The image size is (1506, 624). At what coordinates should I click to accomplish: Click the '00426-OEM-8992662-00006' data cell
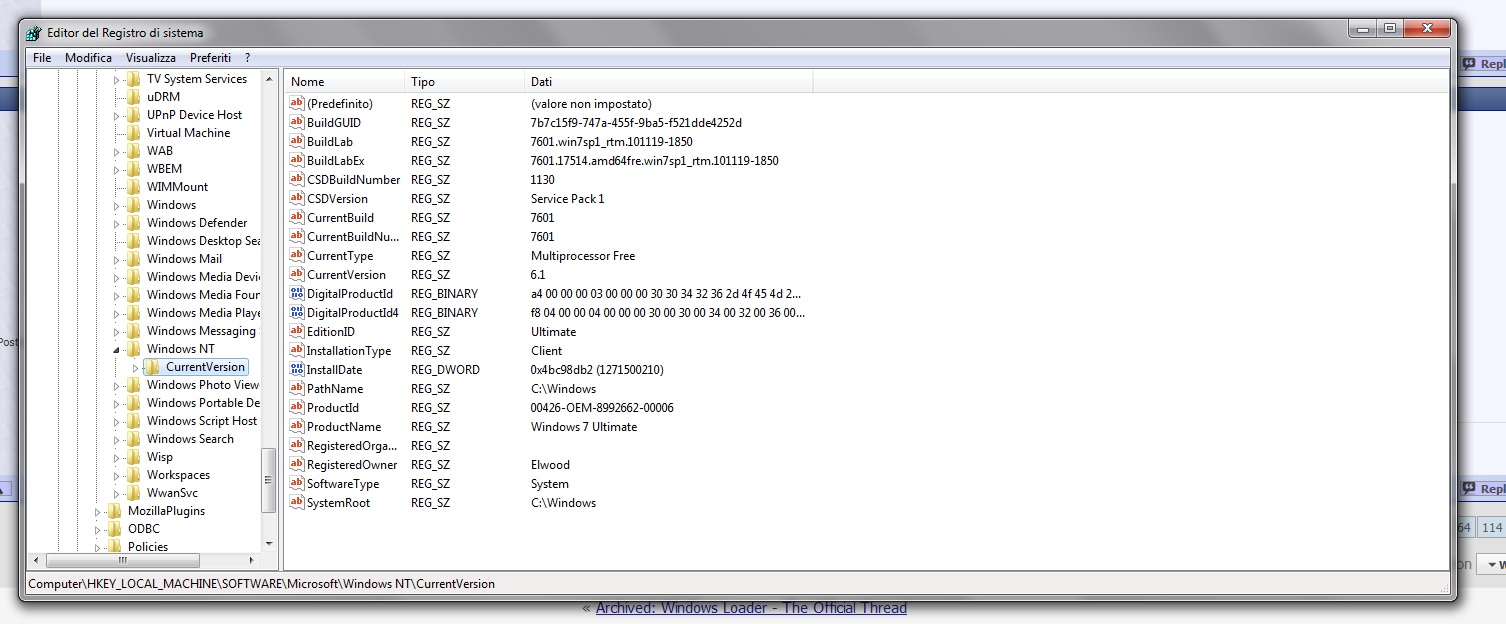(602, 407)
